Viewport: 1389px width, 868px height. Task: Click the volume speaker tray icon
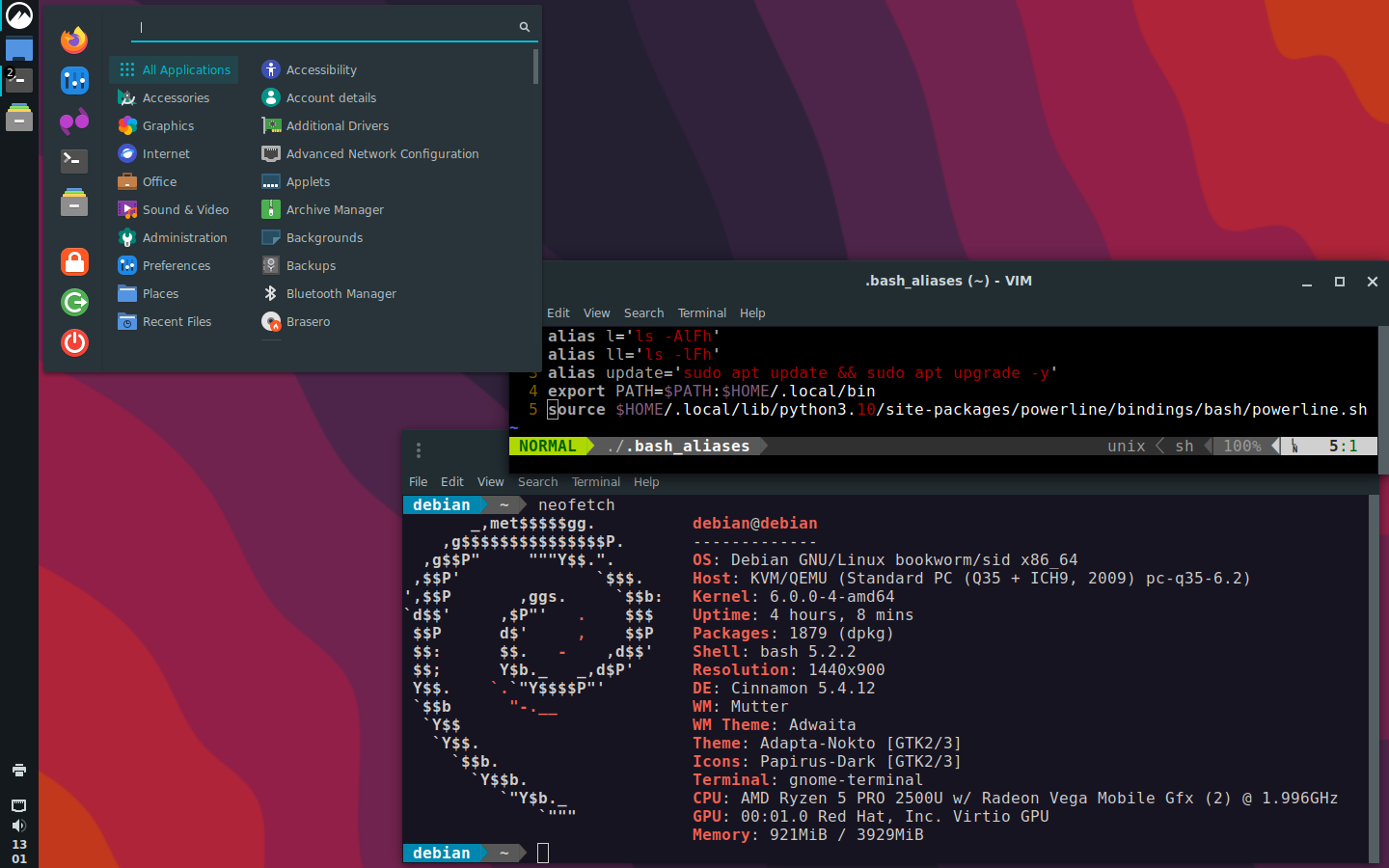(19, 826)
